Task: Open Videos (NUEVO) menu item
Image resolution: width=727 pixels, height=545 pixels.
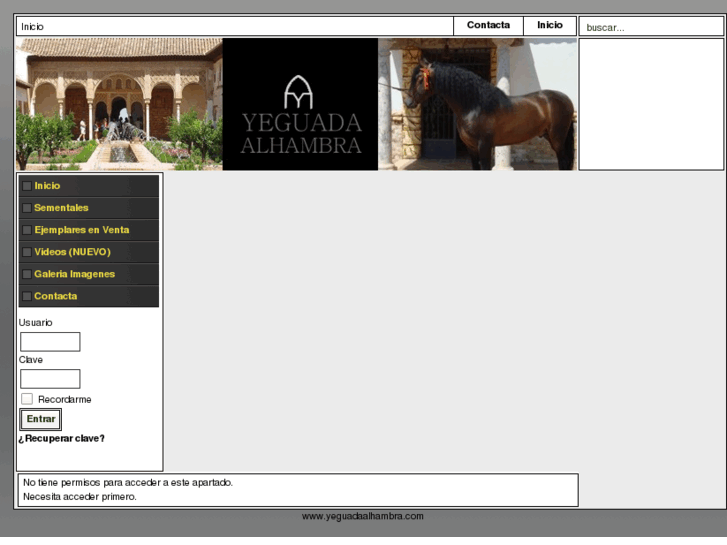Action: [89, 252]
